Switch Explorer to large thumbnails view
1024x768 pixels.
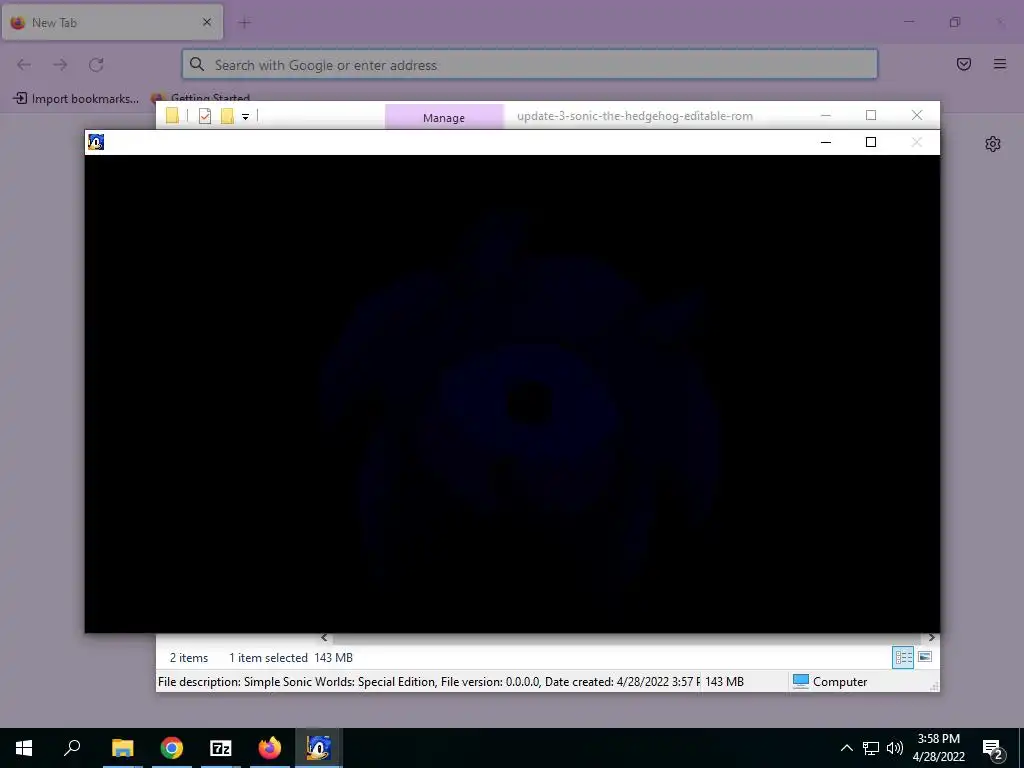click(x=925, y=657)
